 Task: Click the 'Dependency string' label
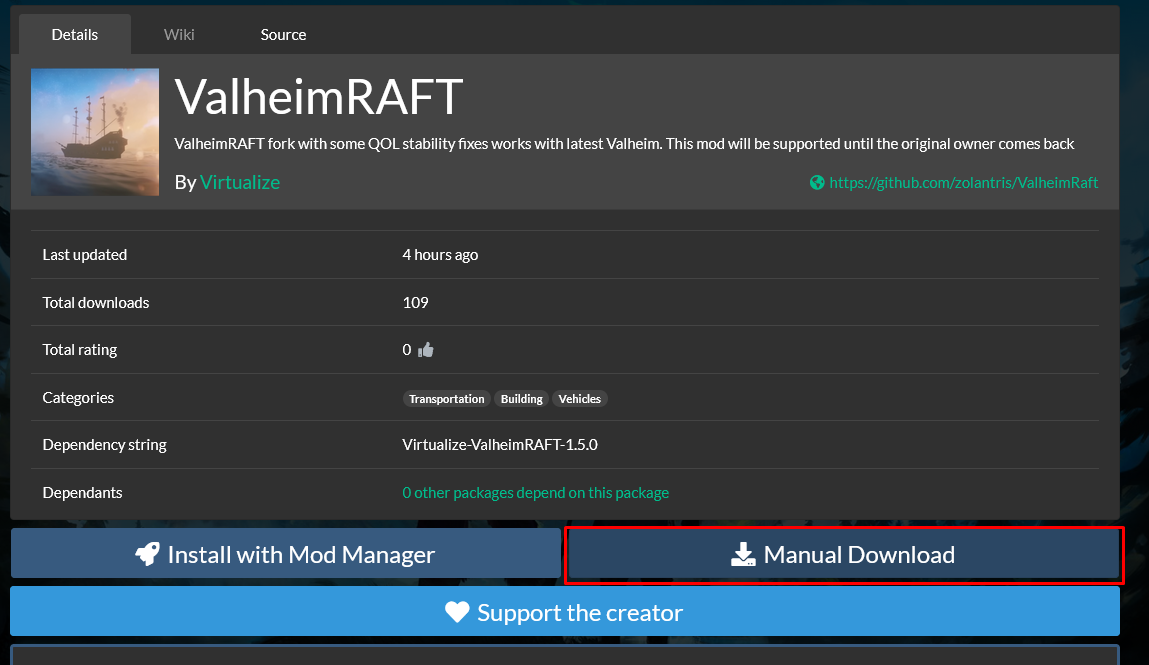(x=104, y=445)
